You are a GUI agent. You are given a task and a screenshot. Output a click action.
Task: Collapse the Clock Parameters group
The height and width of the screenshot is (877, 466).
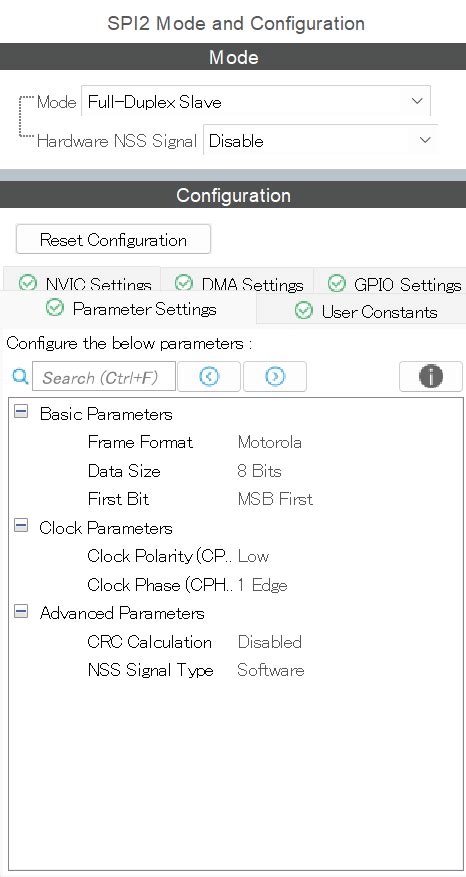click(21, 527)
